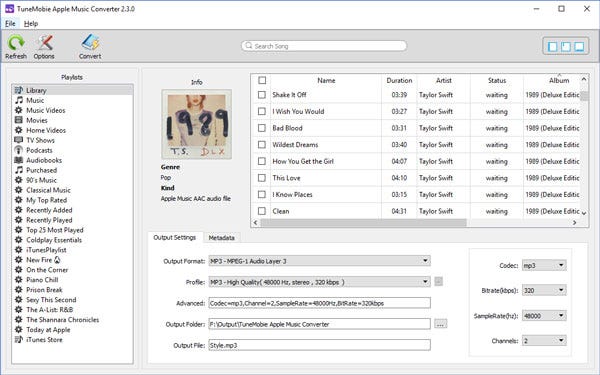Sort songs by Duration column header
This screenshot has height=375, width=600.
tap(399, 80)
